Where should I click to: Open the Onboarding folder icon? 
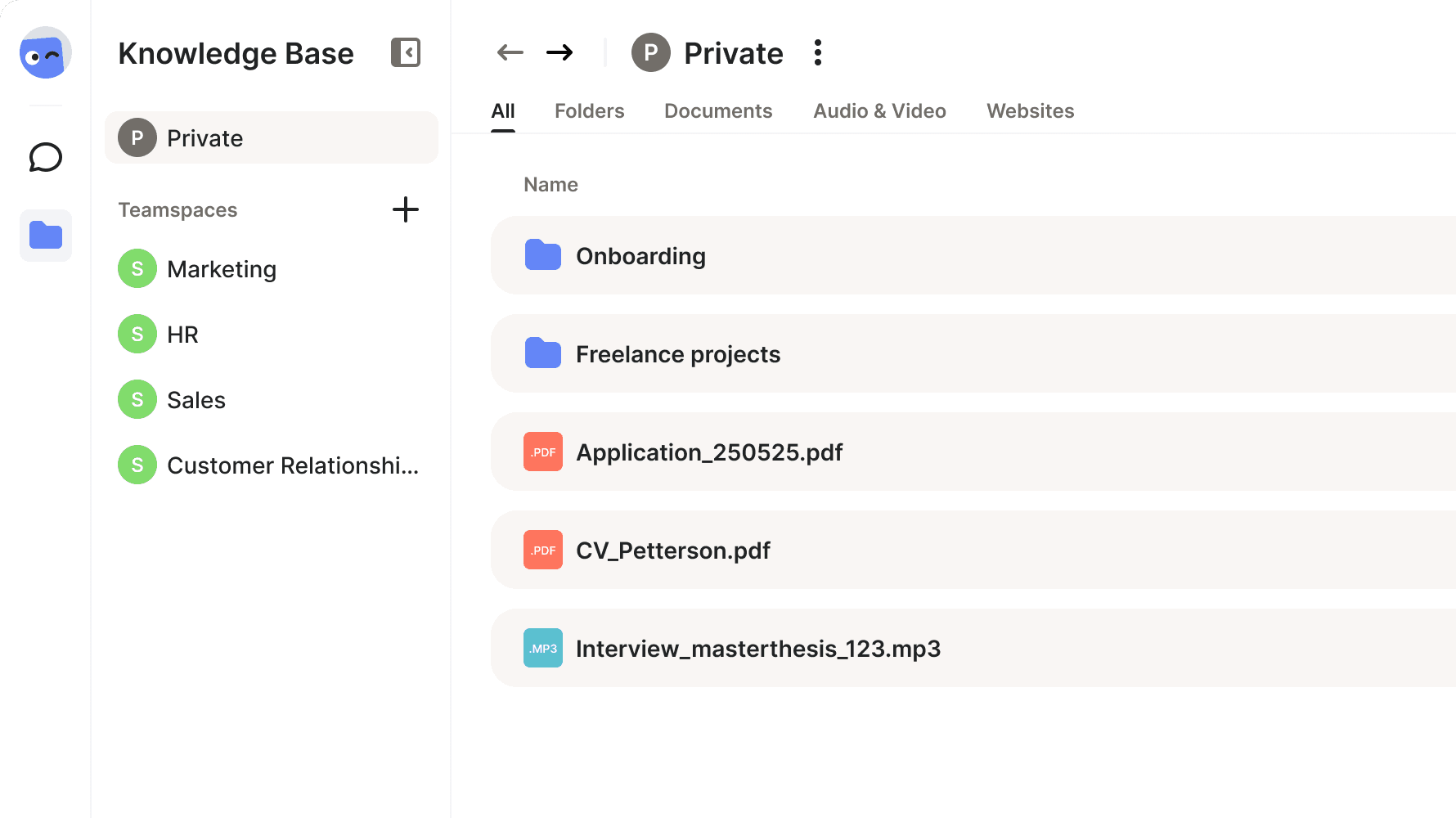pyautogui.click(x=542, y=254)
